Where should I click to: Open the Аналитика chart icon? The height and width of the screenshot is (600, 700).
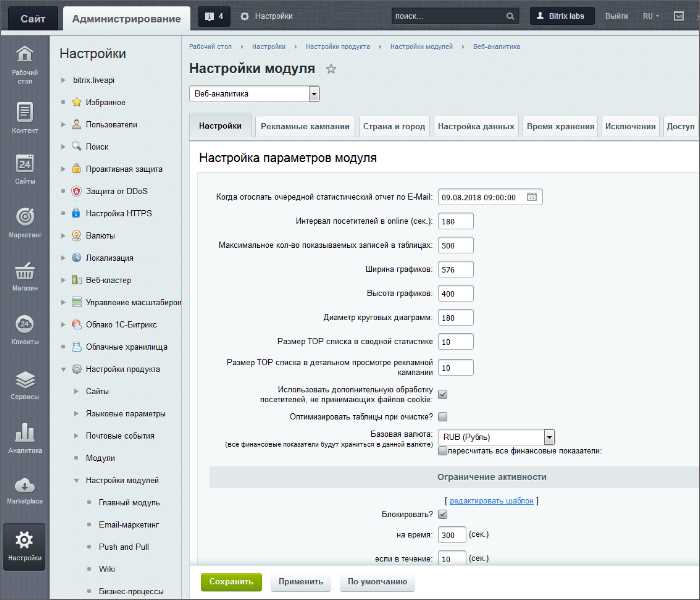25,432
